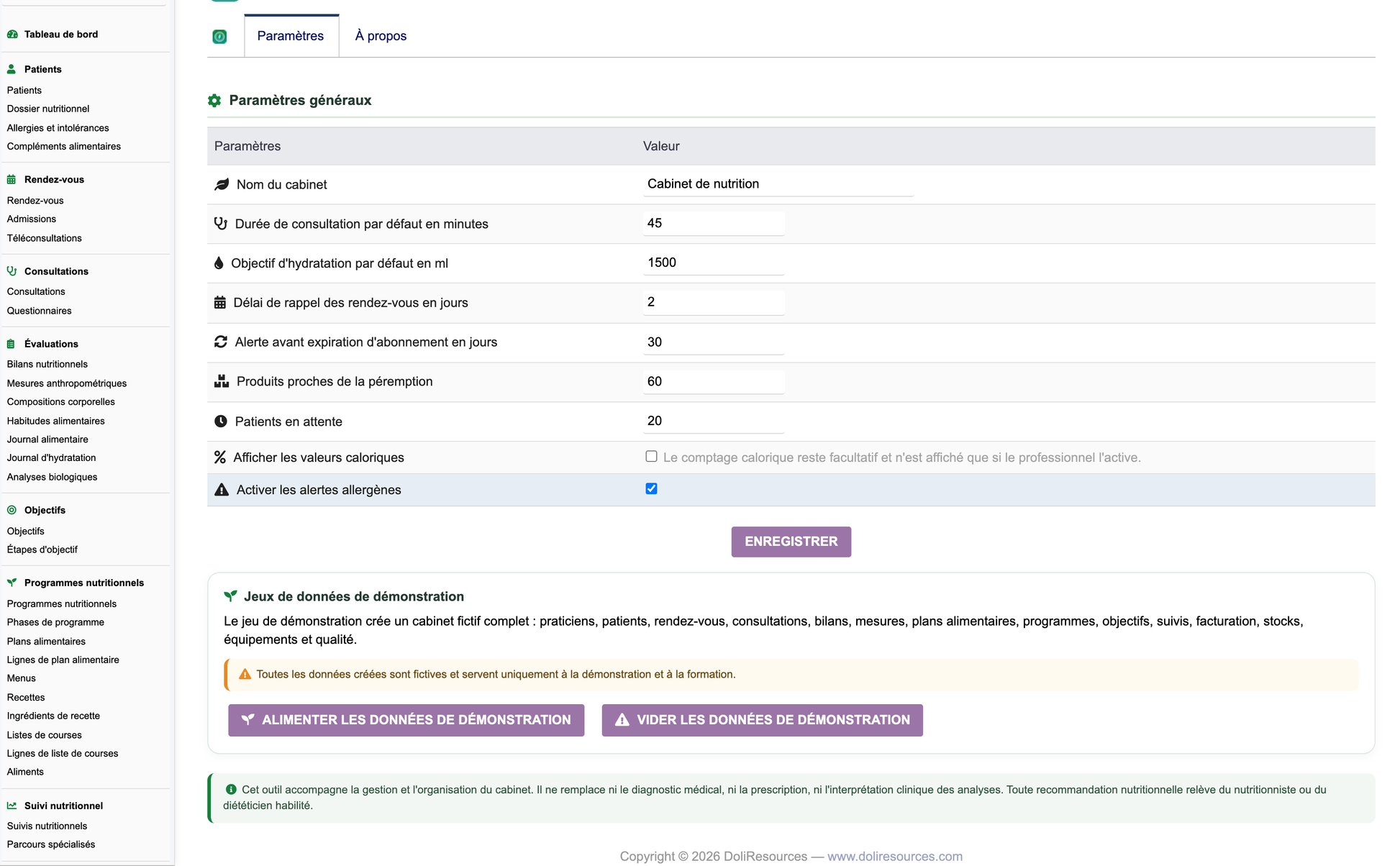The width and height of the screenshot is (1400, 866).
Task: Click the reminder delay field showing 2
Action: pyautogui.click(x=713, y=302)
